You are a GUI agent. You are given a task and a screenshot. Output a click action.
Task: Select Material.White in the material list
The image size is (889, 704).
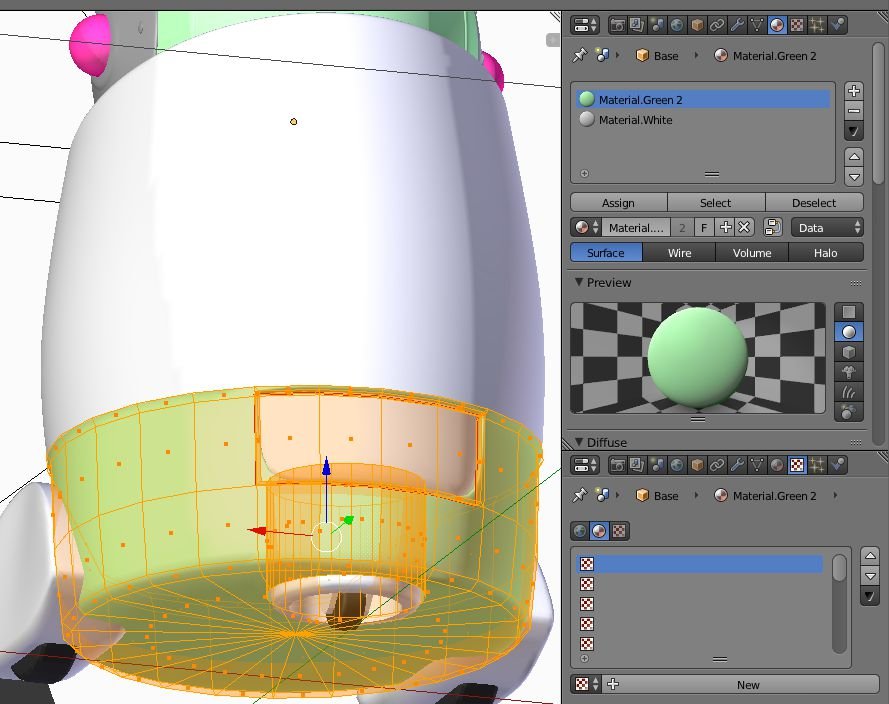pyautogui.click(x=635, y=120)
